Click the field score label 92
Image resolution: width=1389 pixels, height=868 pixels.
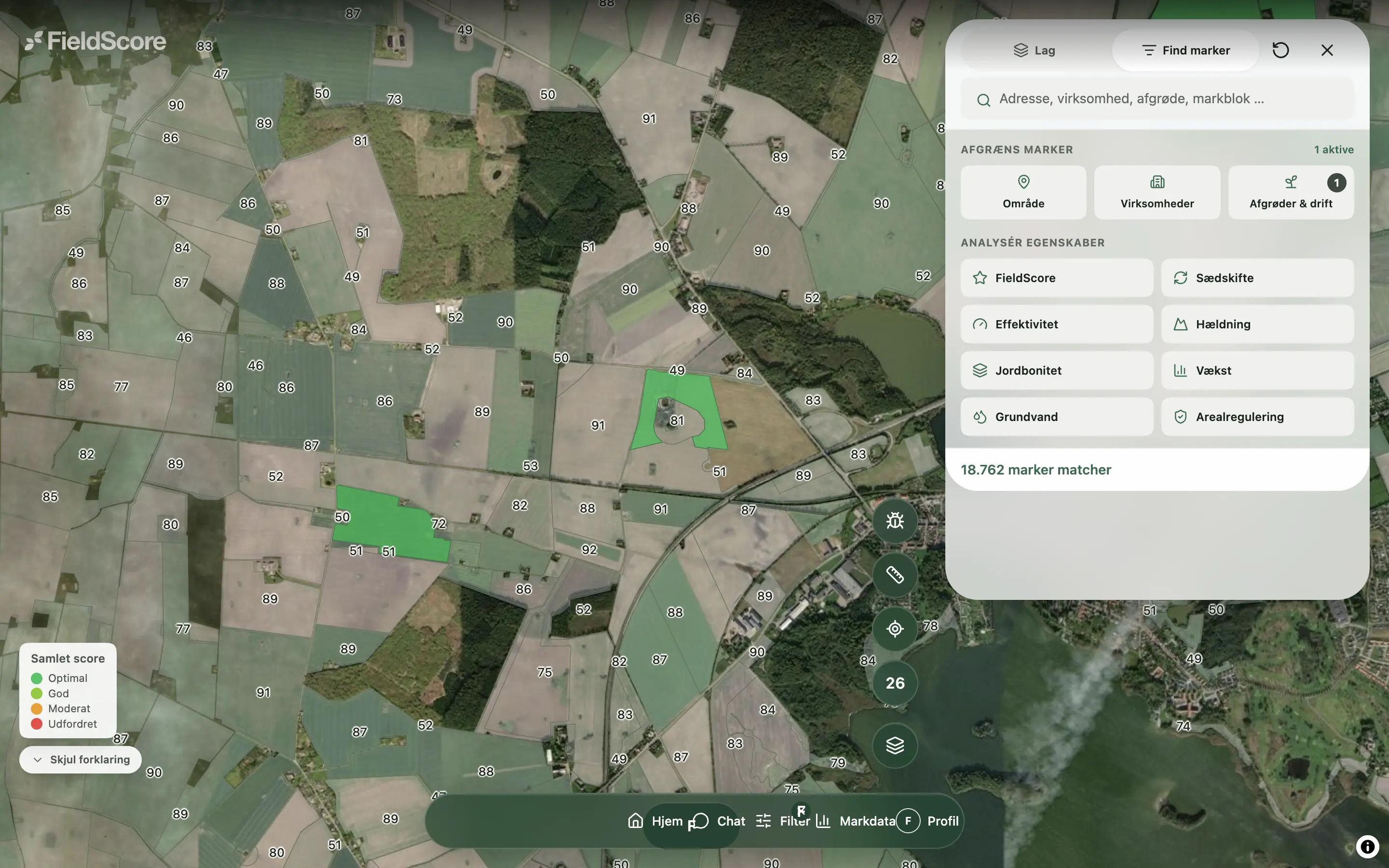(589, 549)
